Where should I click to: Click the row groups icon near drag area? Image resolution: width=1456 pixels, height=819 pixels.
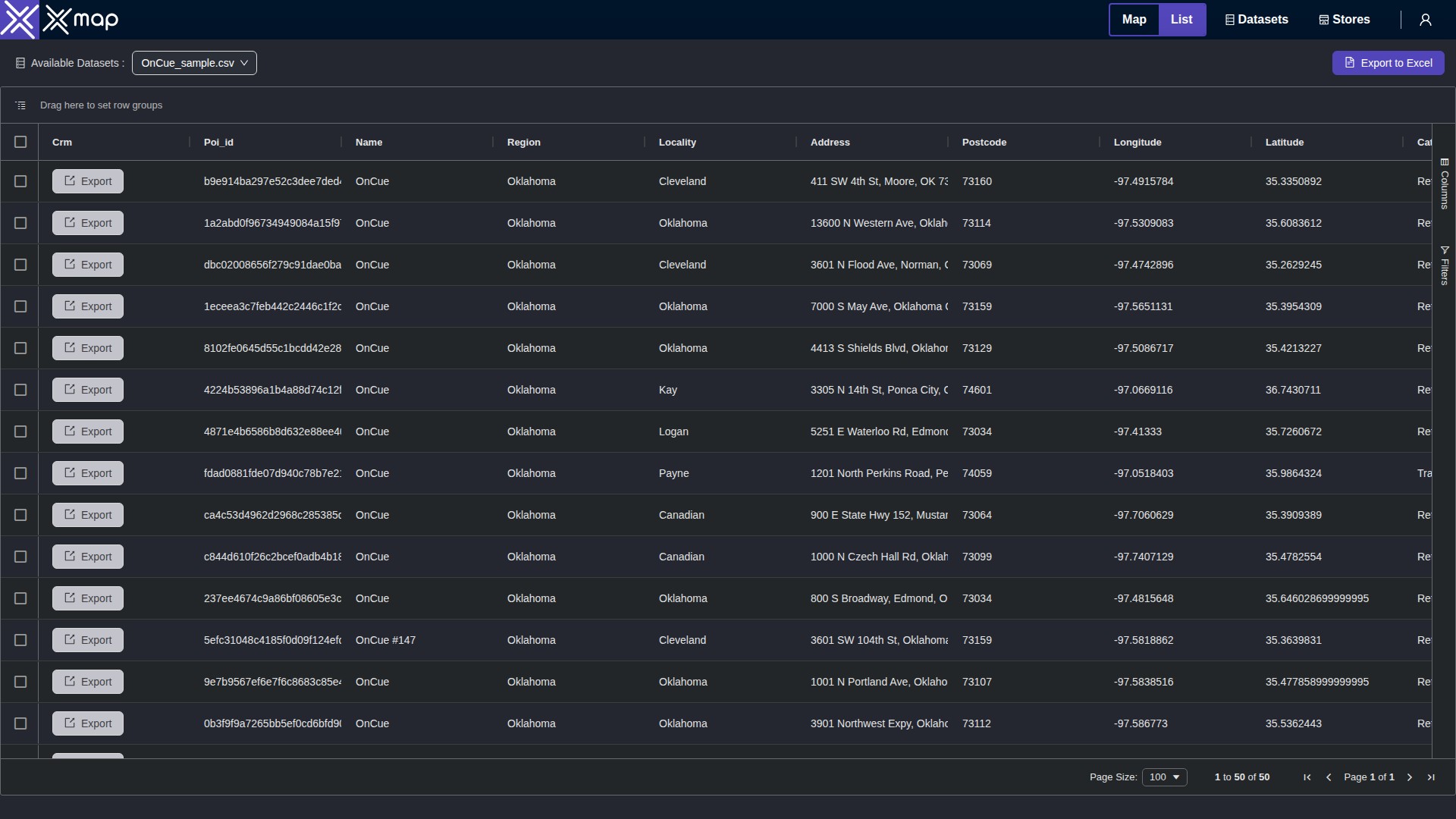pos(20,105)
